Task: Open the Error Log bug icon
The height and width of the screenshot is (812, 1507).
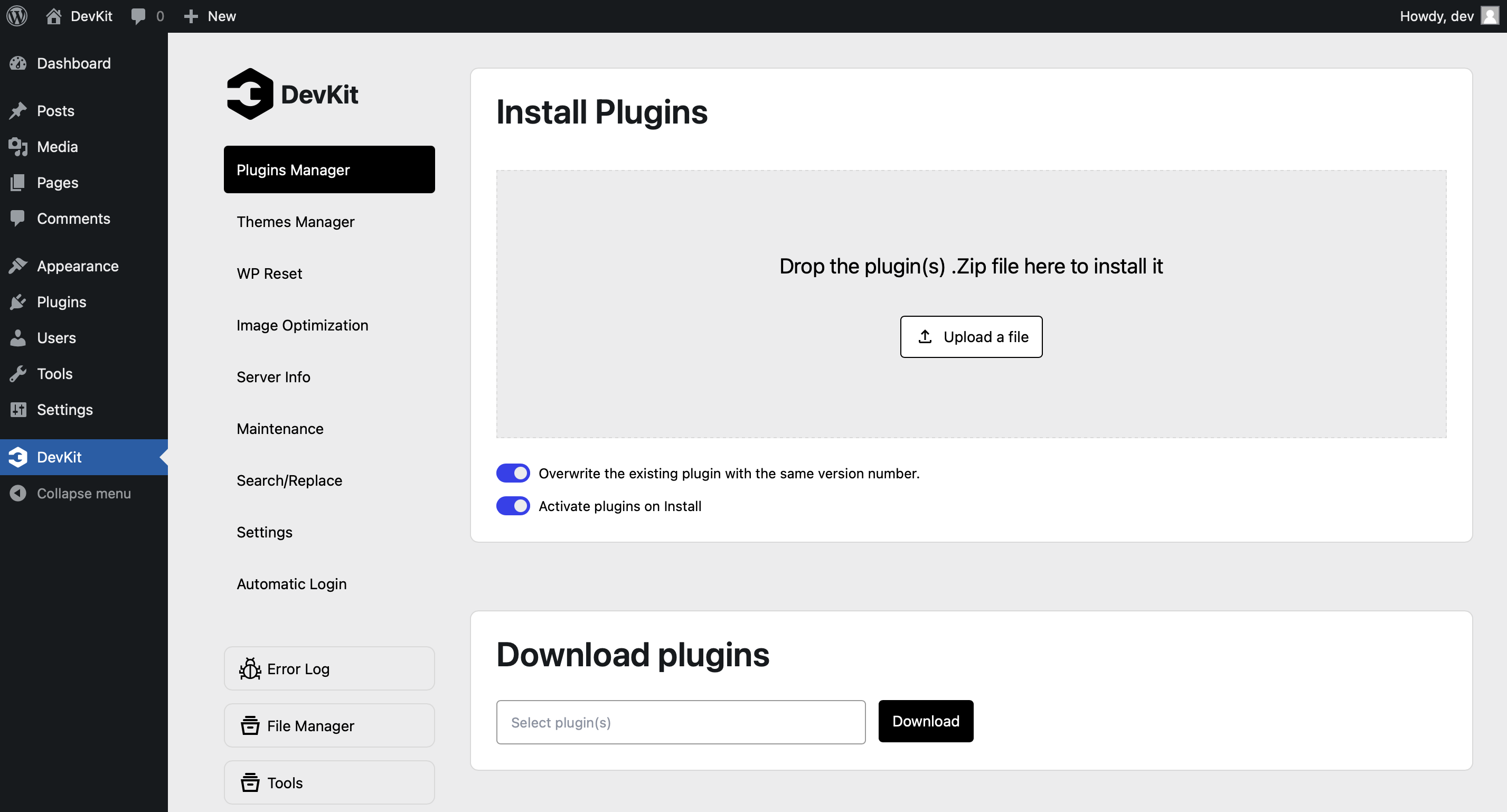Action: point(250,669)
